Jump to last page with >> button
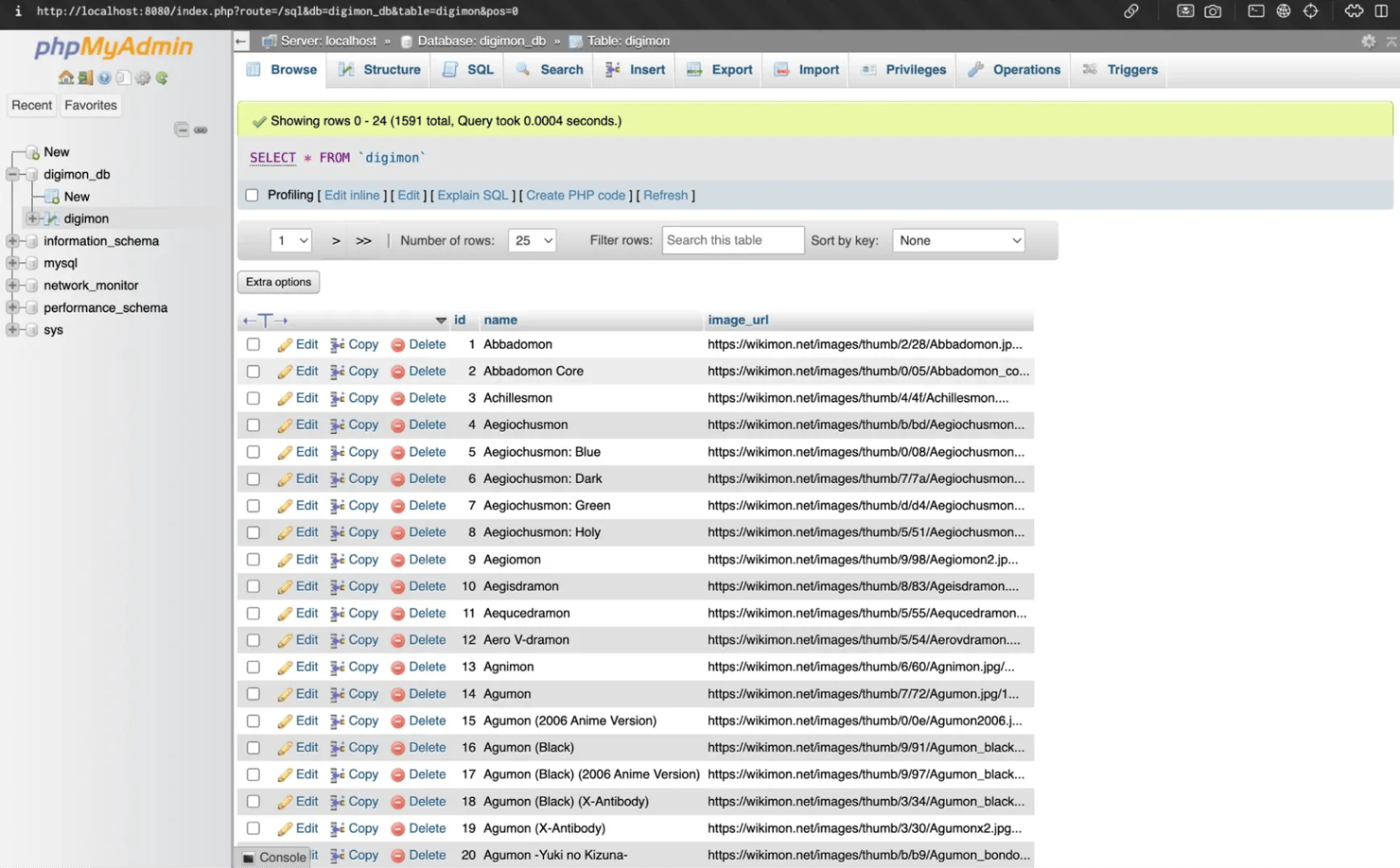Image resolution: width=1400 pixels, height=868 pixels. tap(363, 241)
